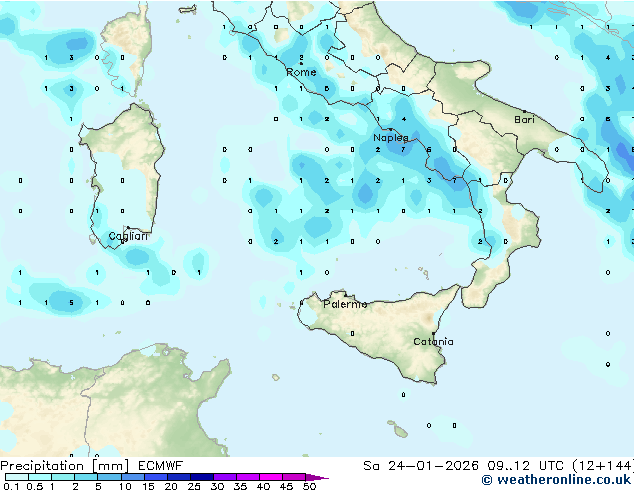Image resolution: width=634 pixels, height=490 pixels.
Task: Select the 30–35 mm purple legend swatch
Action: pyautogui.click(x=225, y=477)
